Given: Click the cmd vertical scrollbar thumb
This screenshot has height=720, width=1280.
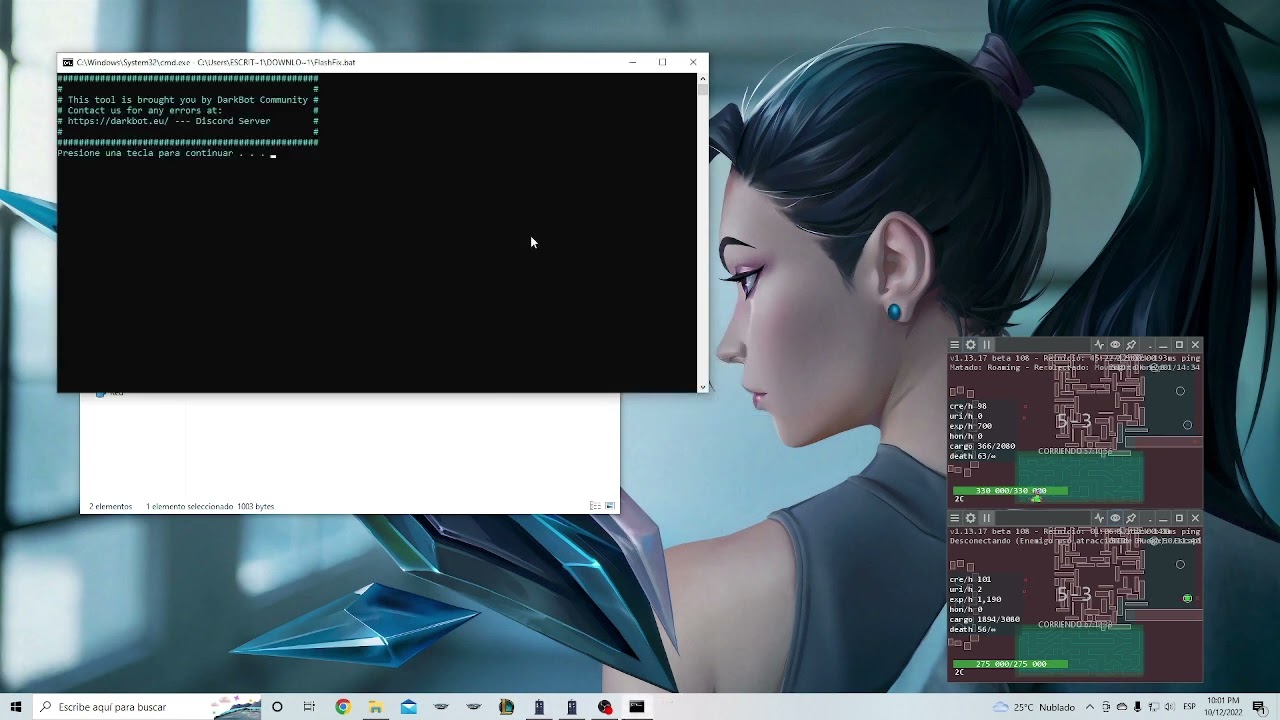Looking at the screenshot, I should pos(702,89).
